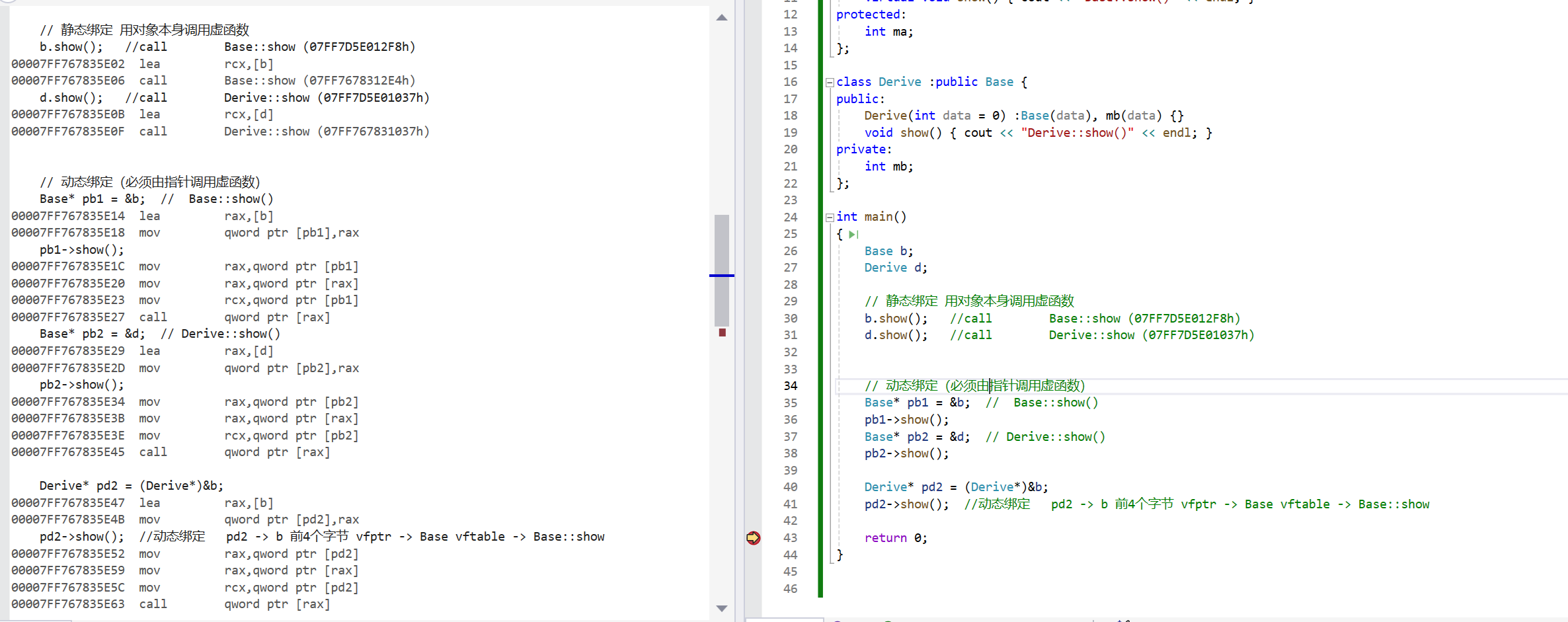Click the Derive constructor on line 18

pyautogui.click(x=1023, y=116)
